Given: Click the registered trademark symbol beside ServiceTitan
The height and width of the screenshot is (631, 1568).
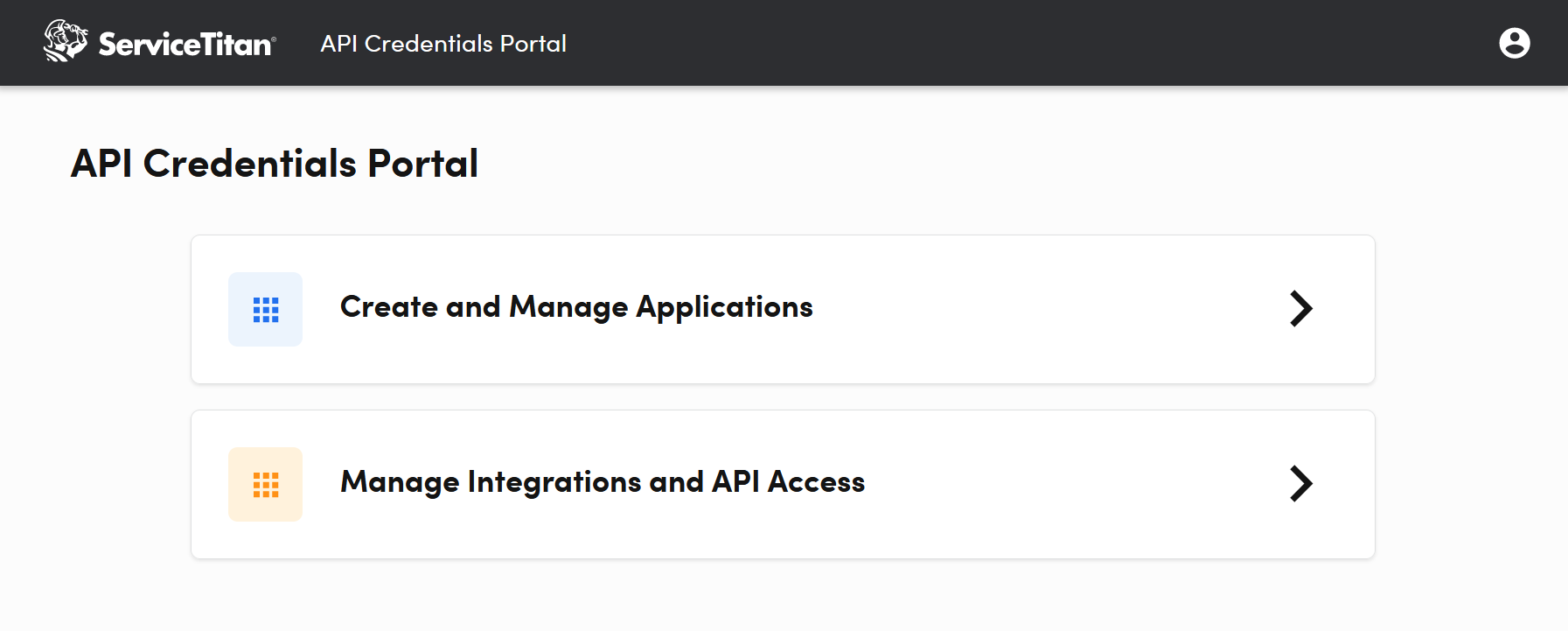Looking at the screenshot, I should (x=274, y=39).
